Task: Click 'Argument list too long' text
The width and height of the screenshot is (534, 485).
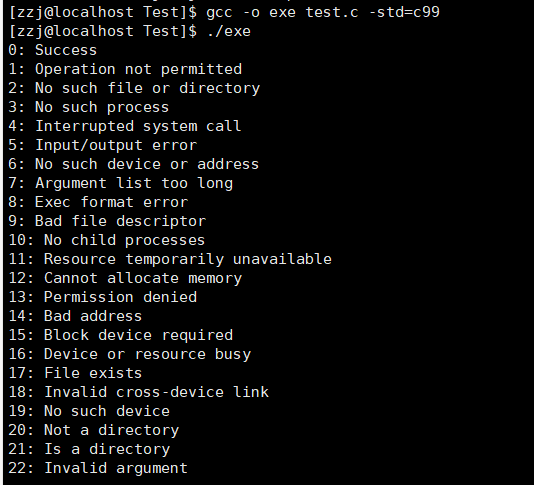Action: coord(134,184)
